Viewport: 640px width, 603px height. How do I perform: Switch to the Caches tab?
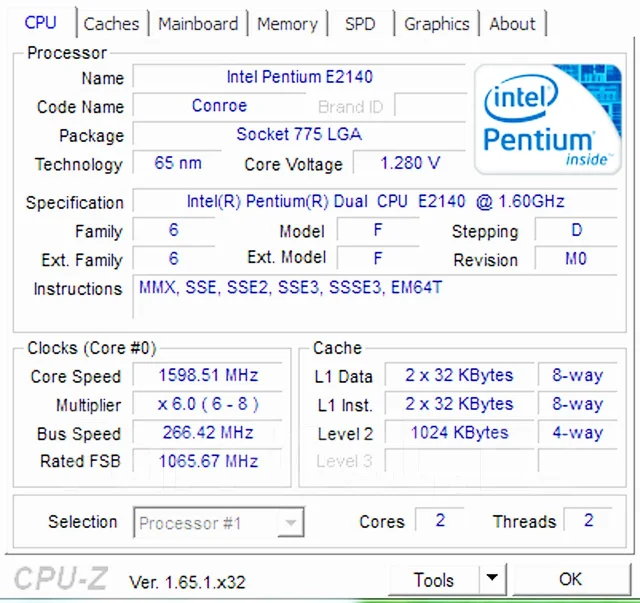pos(111,24)
